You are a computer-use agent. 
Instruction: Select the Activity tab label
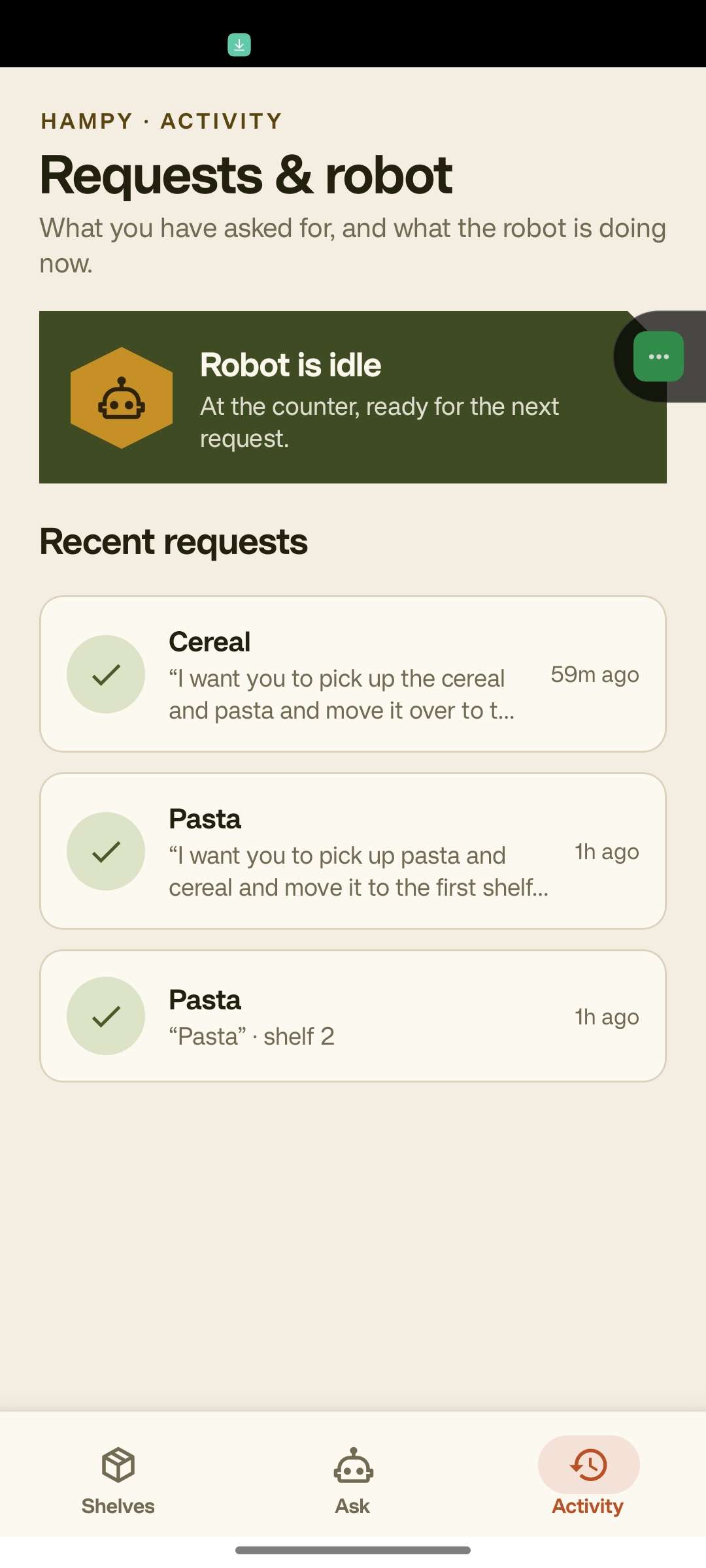coord(588,1507)
